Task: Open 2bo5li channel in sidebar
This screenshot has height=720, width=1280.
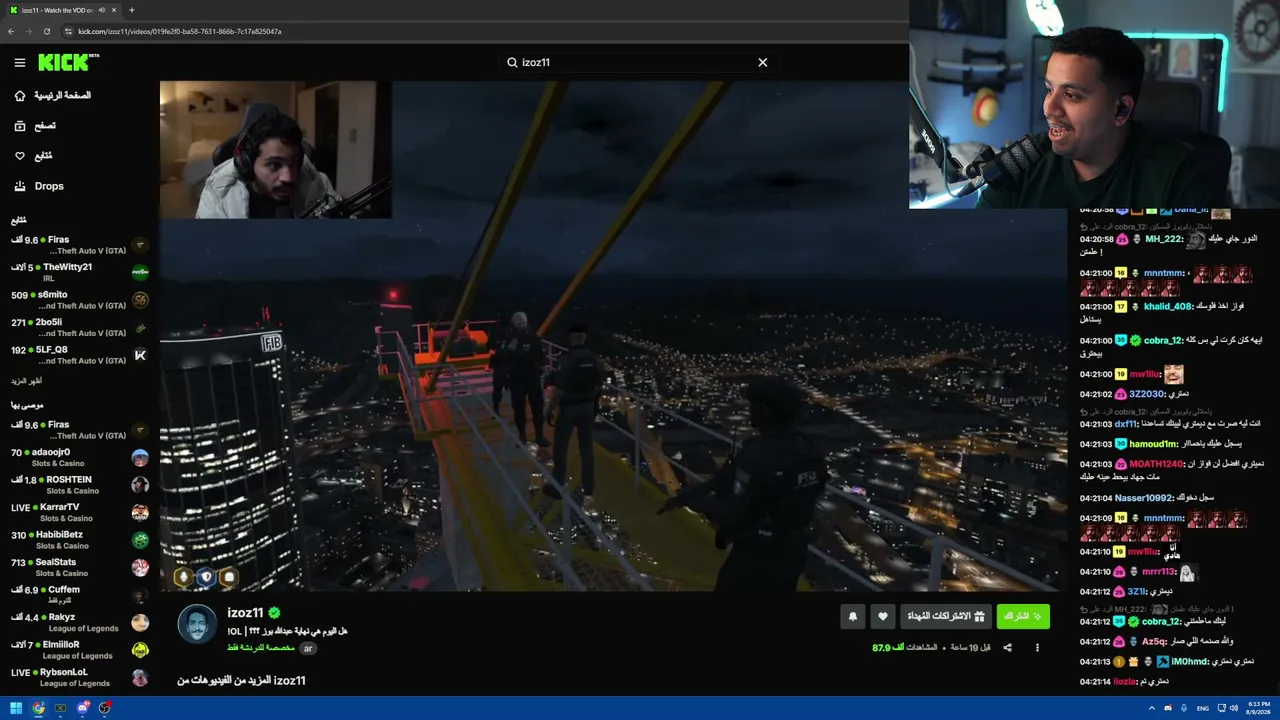Action: point(80,327)
